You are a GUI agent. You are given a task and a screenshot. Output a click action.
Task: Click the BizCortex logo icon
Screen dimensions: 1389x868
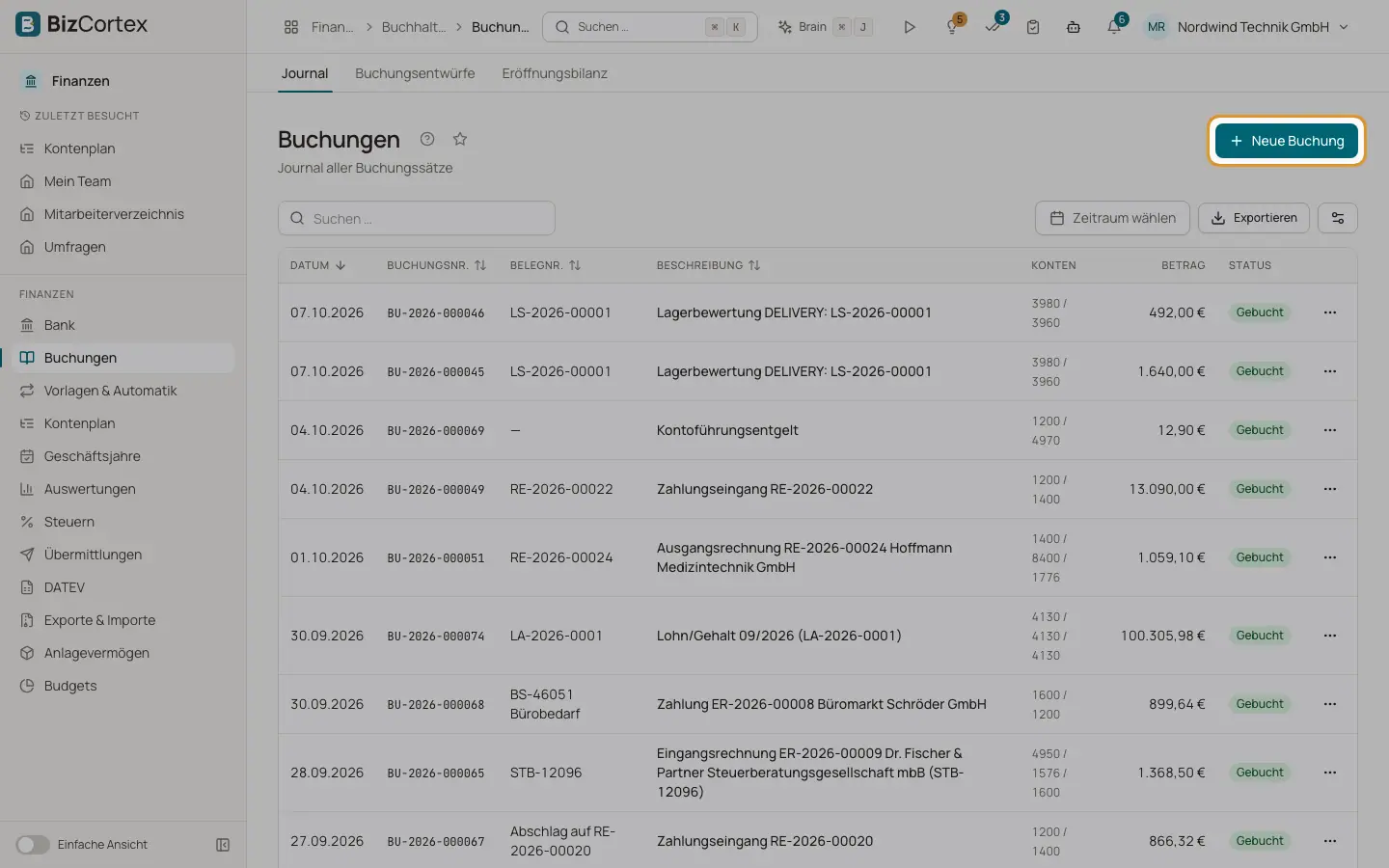click(x=28, y=24)
